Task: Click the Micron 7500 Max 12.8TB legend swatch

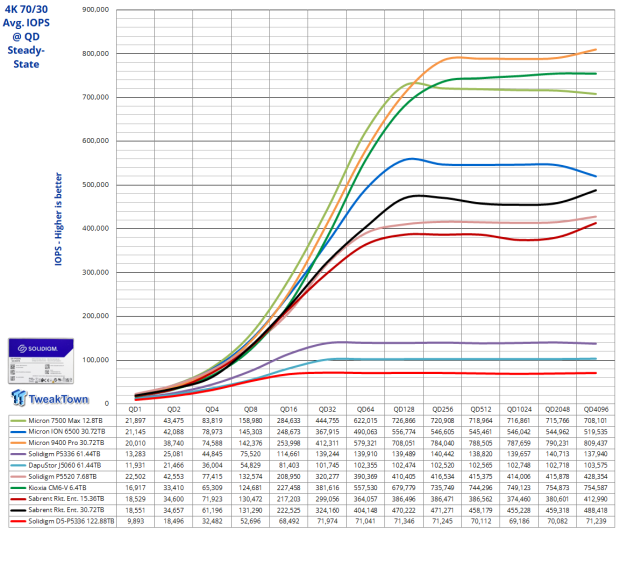Action: [x=19, y=420]
